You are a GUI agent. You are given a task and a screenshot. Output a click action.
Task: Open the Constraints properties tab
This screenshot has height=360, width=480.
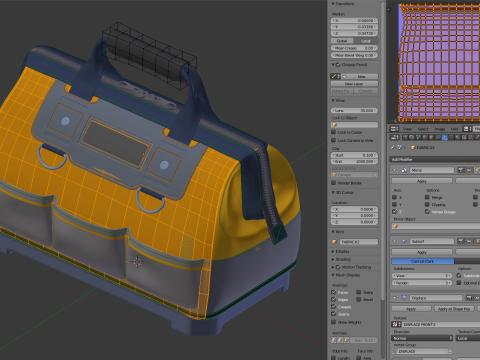pos(438,137)
